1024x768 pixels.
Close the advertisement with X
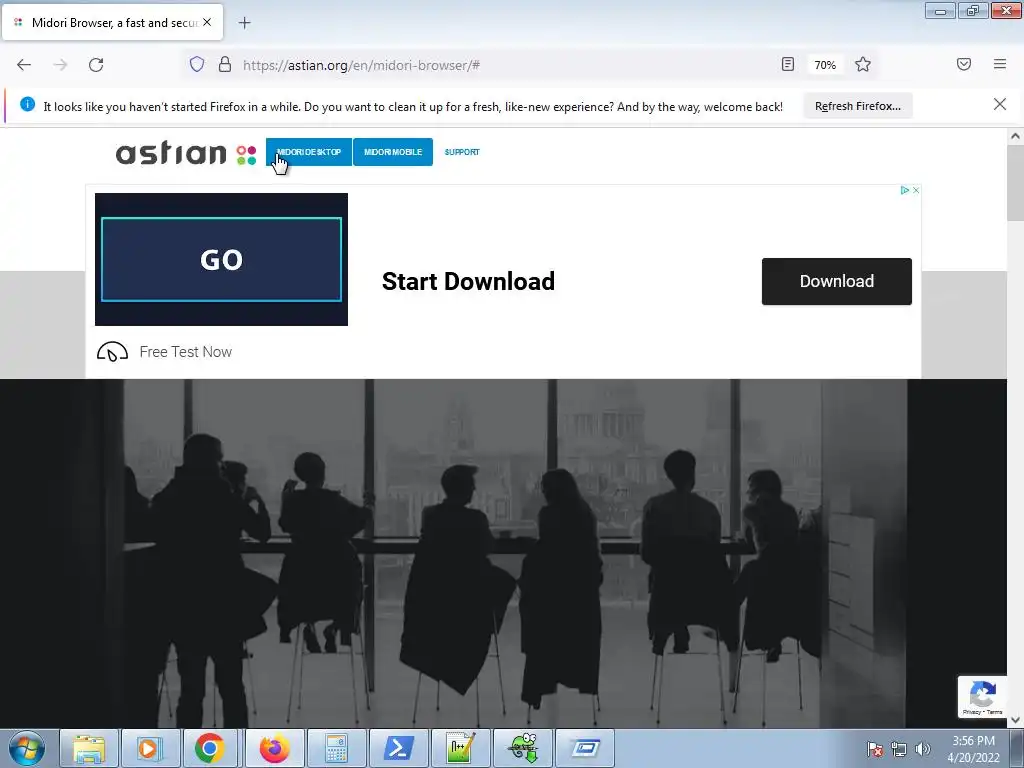point(916,190)
